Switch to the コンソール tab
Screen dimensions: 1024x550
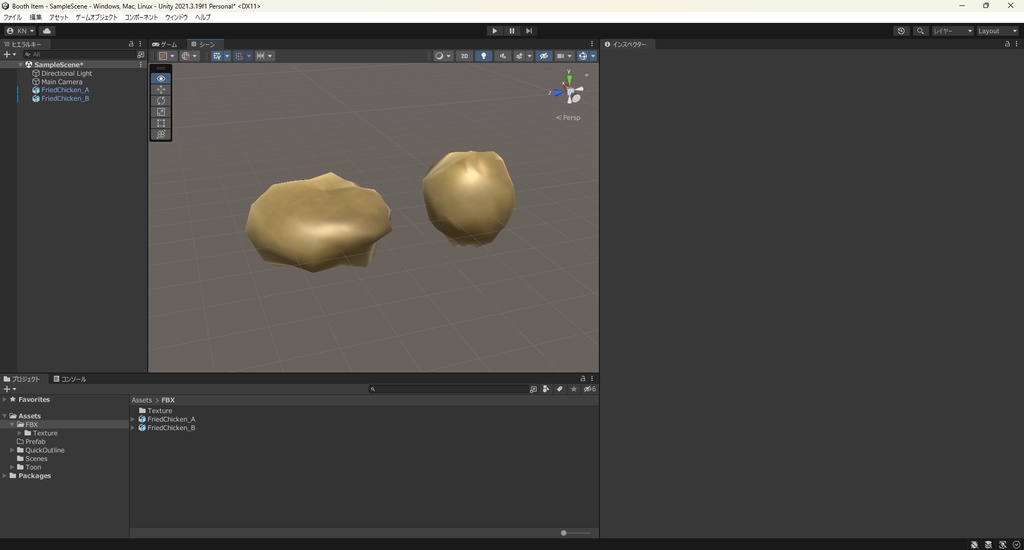pyautogui.click(x=70, y=379)
